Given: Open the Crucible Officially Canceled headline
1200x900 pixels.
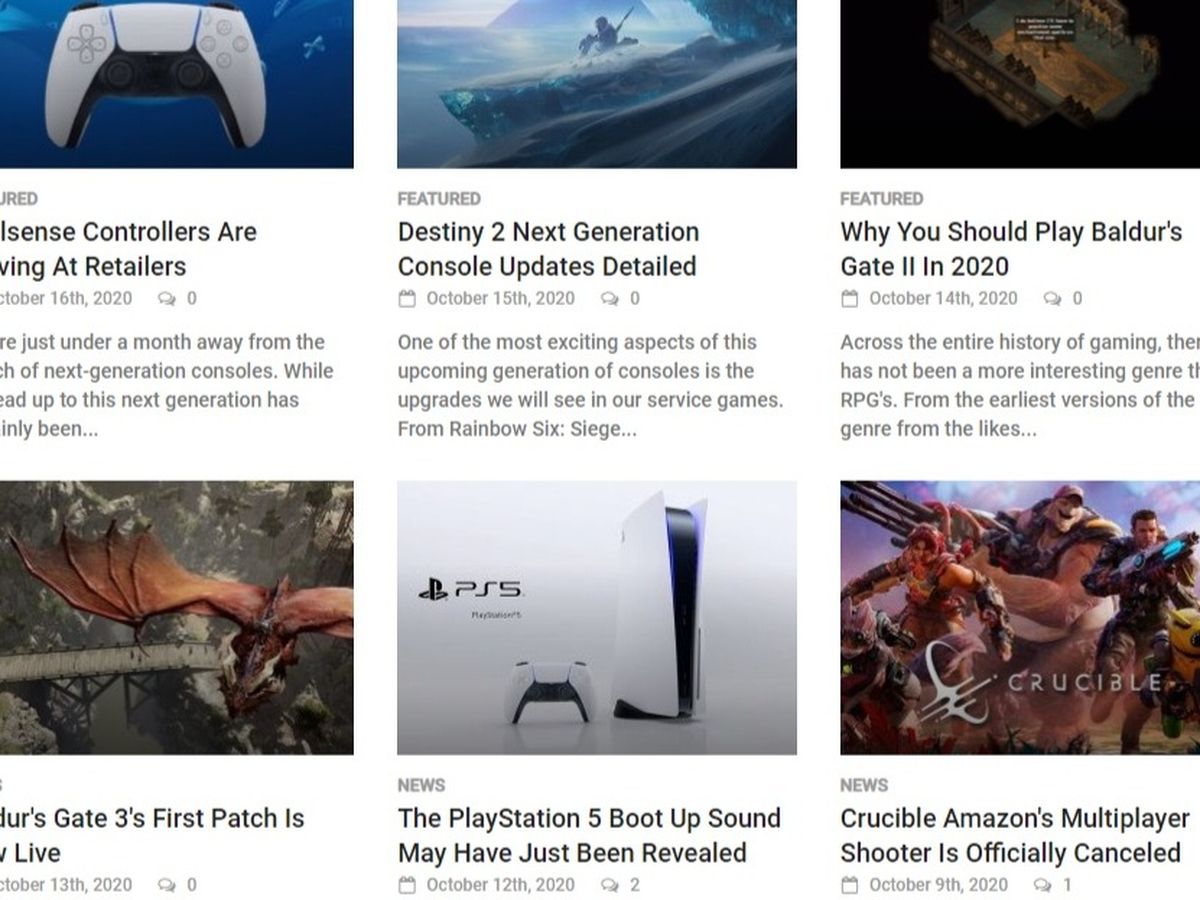Looking at the screenshot, I should click(x=1015, y=836).
